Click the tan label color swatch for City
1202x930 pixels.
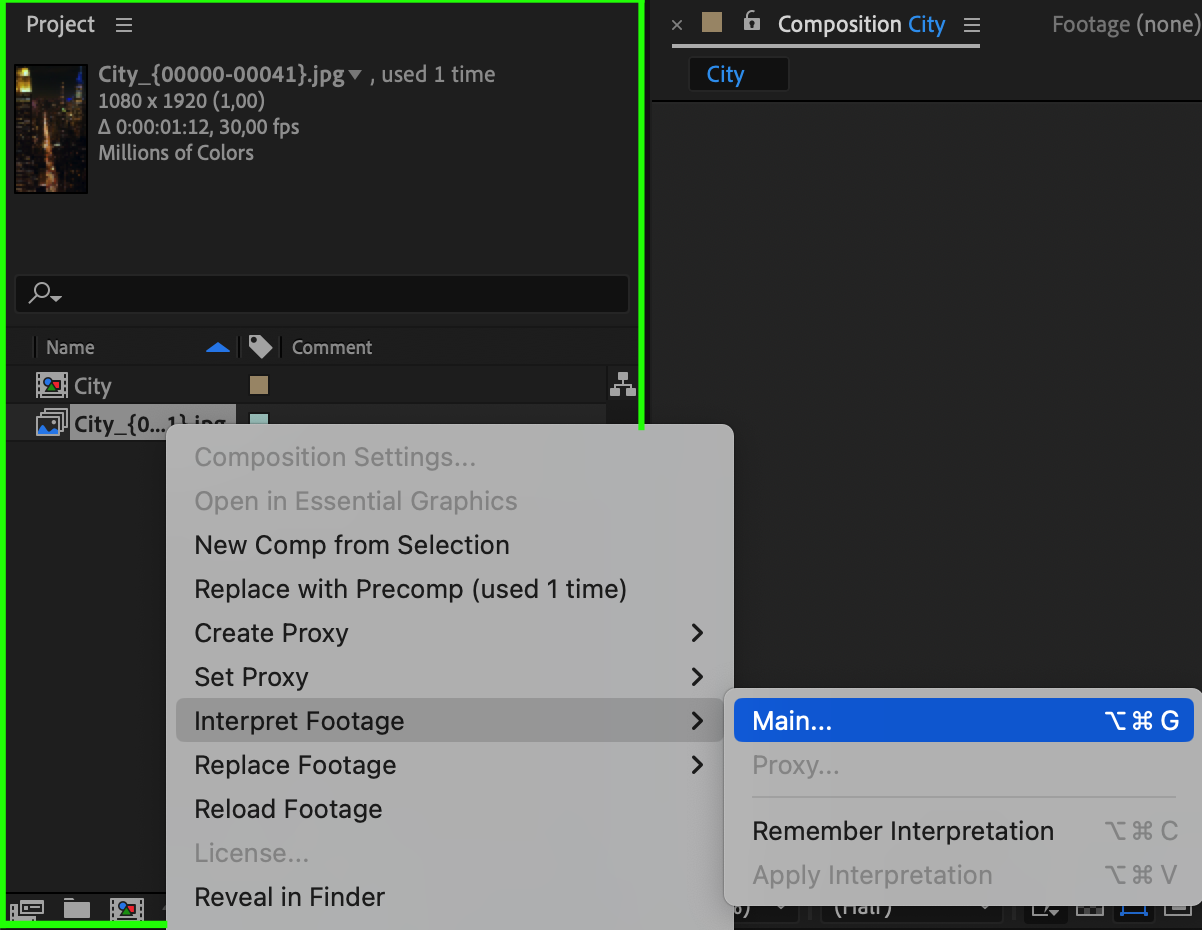(x=259, y=386)
